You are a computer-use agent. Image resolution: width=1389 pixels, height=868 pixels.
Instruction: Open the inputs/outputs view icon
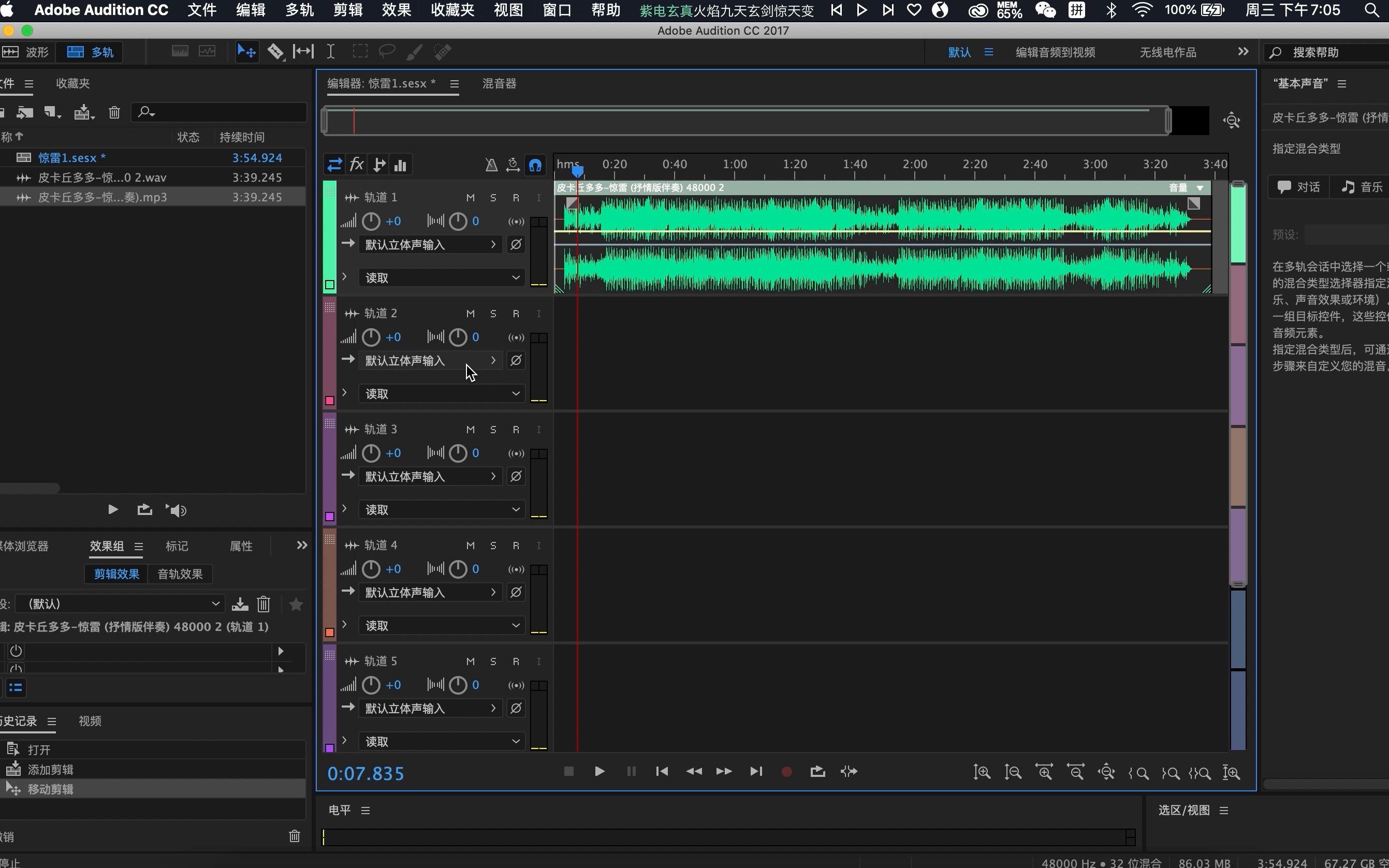[334, 165]
